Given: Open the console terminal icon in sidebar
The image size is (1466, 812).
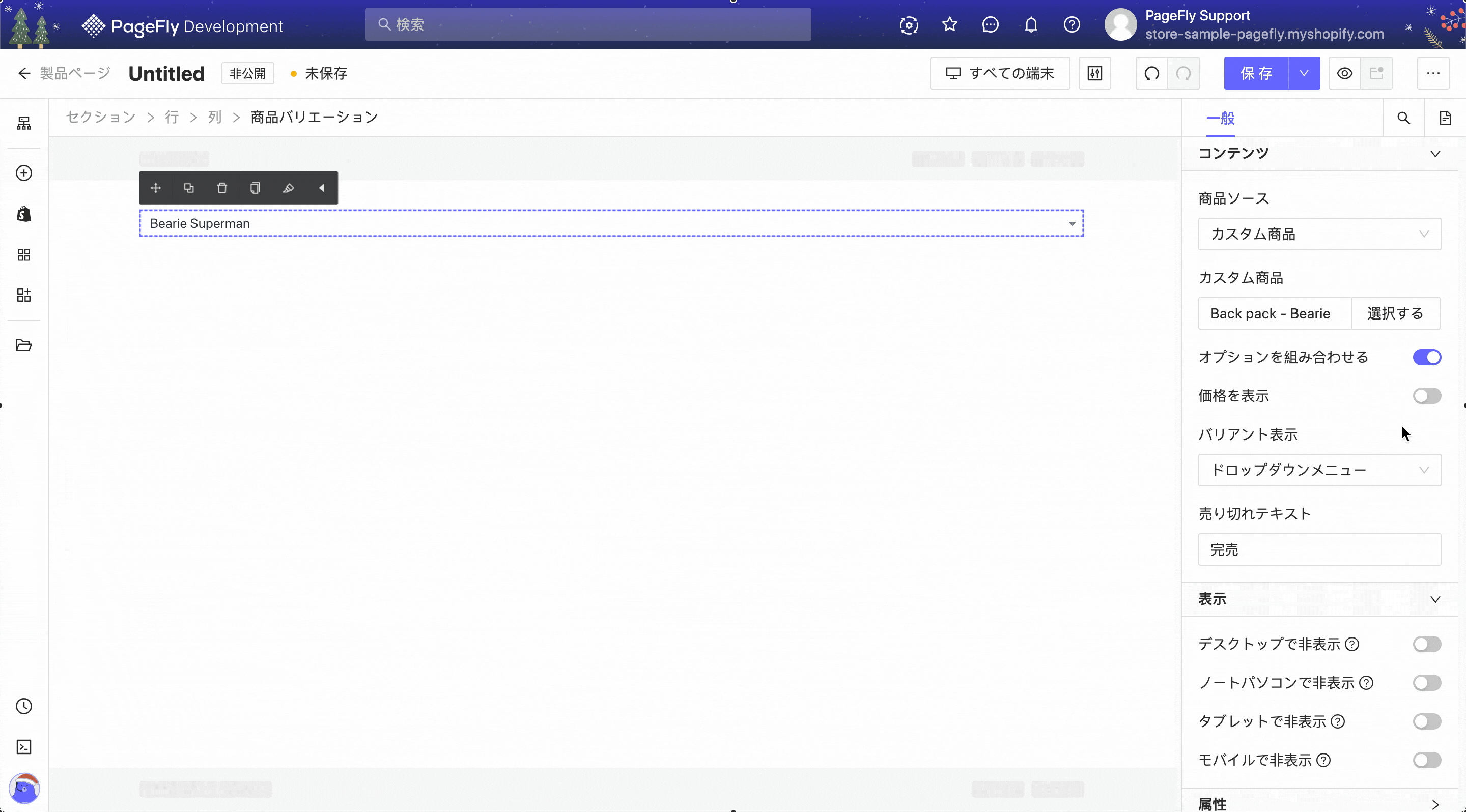Looking at the screenshot, I should tap(24, 746).
